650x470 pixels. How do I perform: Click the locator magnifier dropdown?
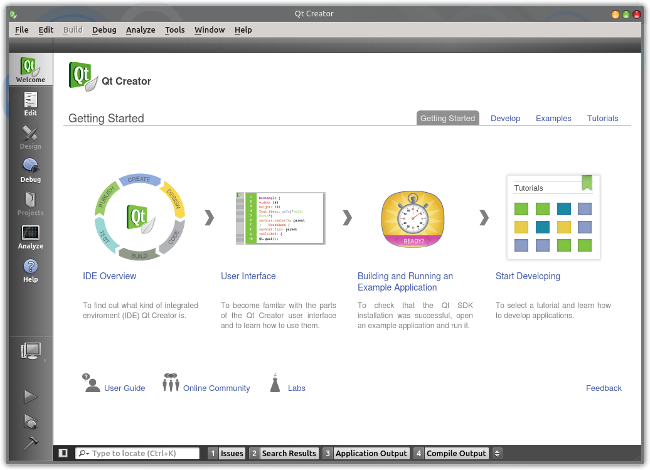pyautogui.click(x=84, y=453)
